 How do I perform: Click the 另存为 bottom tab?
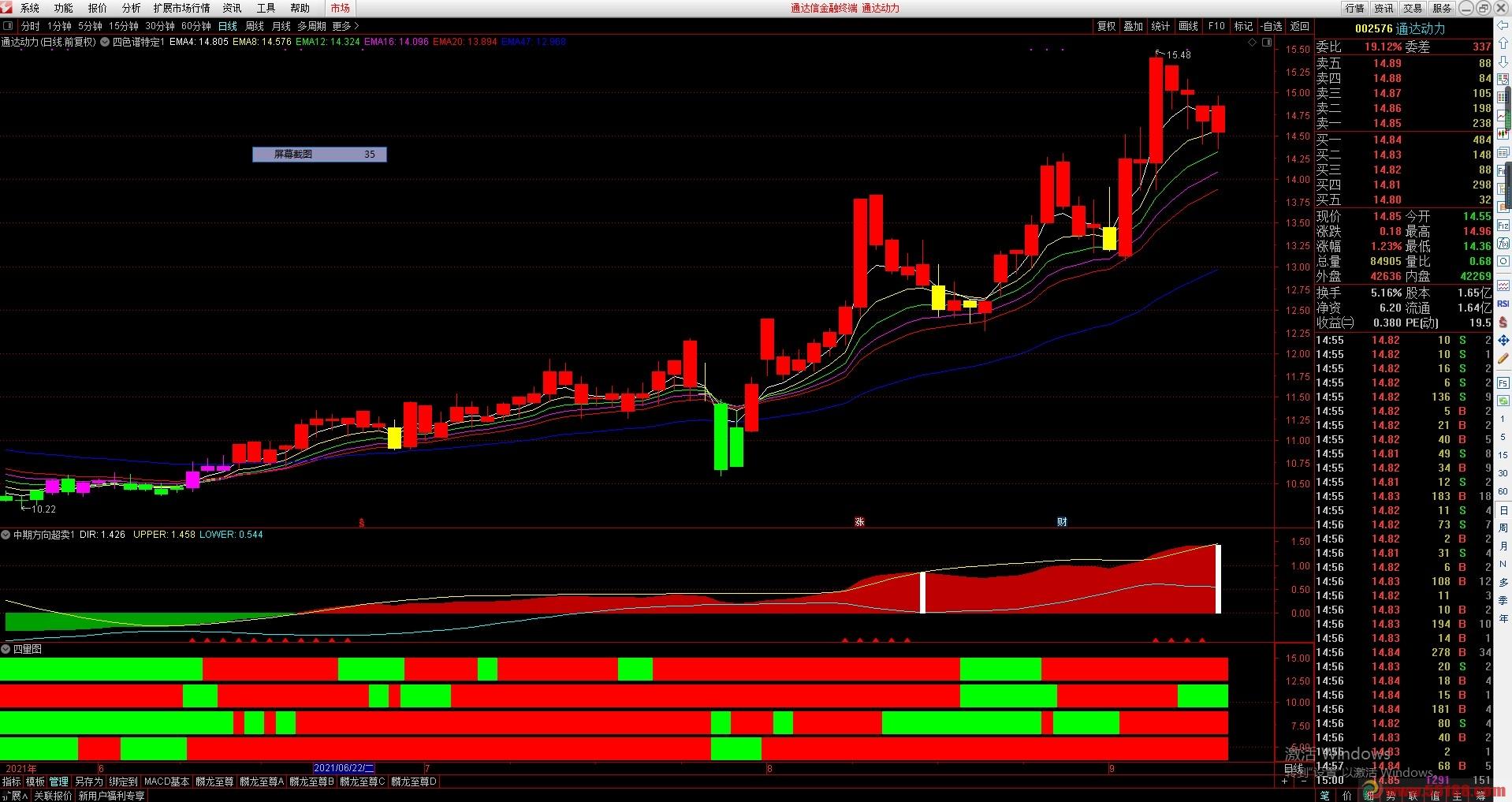coord(89,781)
